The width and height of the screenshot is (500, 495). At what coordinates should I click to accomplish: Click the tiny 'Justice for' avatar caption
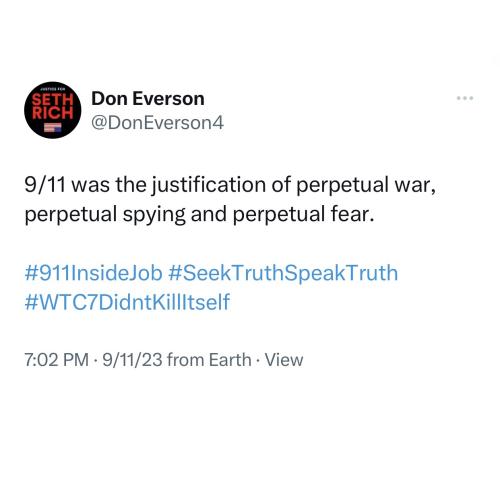click(x=53, y=89)
